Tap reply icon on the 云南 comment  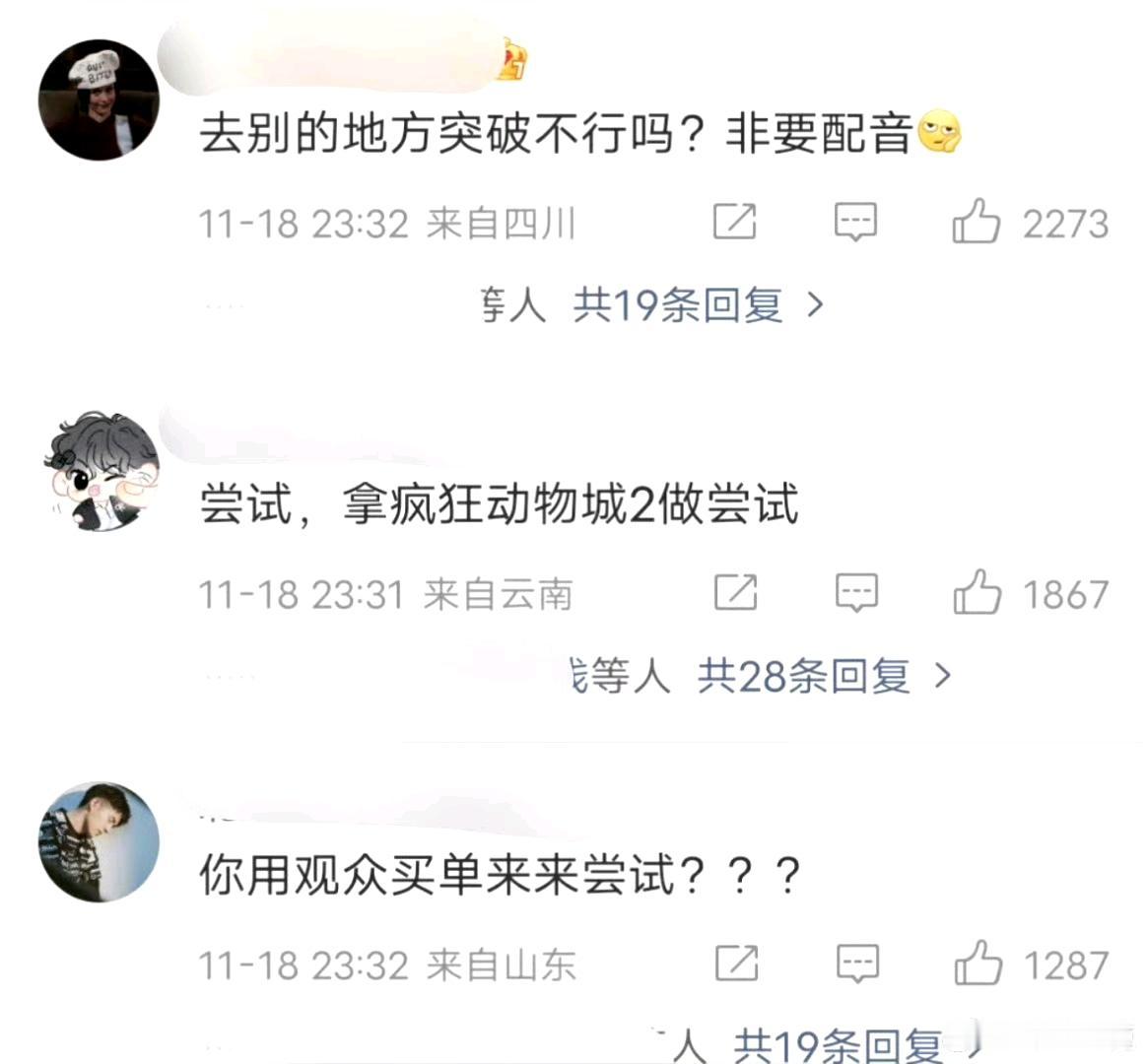click(x=856, y=592)
